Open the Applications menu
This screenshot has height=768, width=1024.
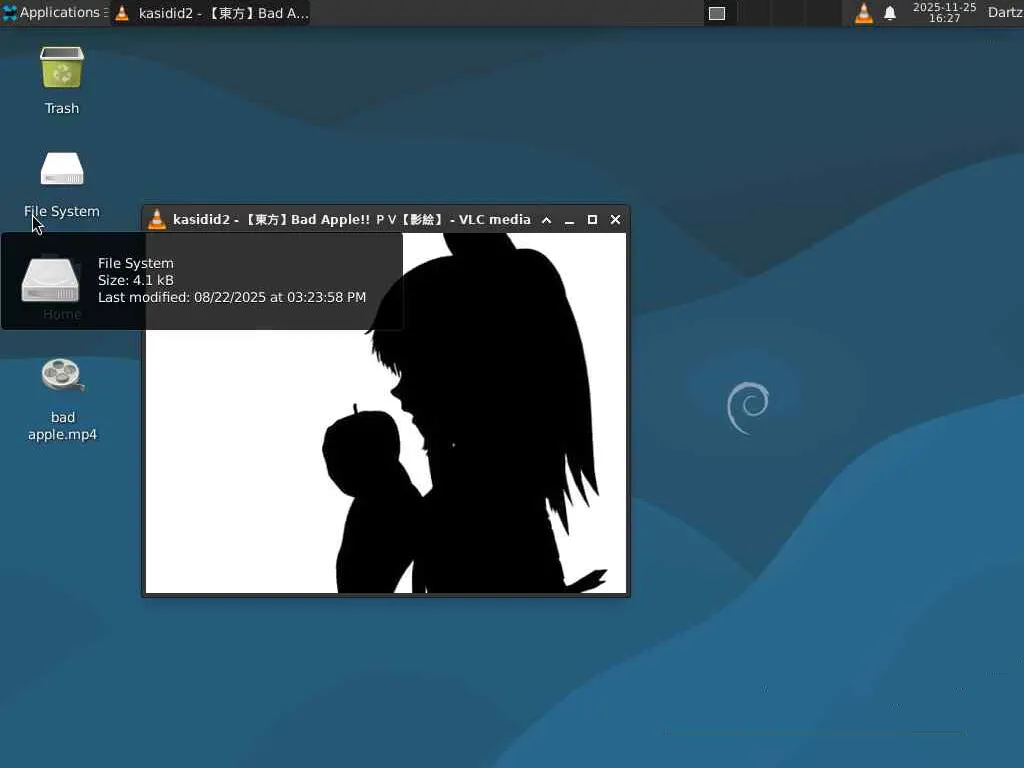pos(55,12)
